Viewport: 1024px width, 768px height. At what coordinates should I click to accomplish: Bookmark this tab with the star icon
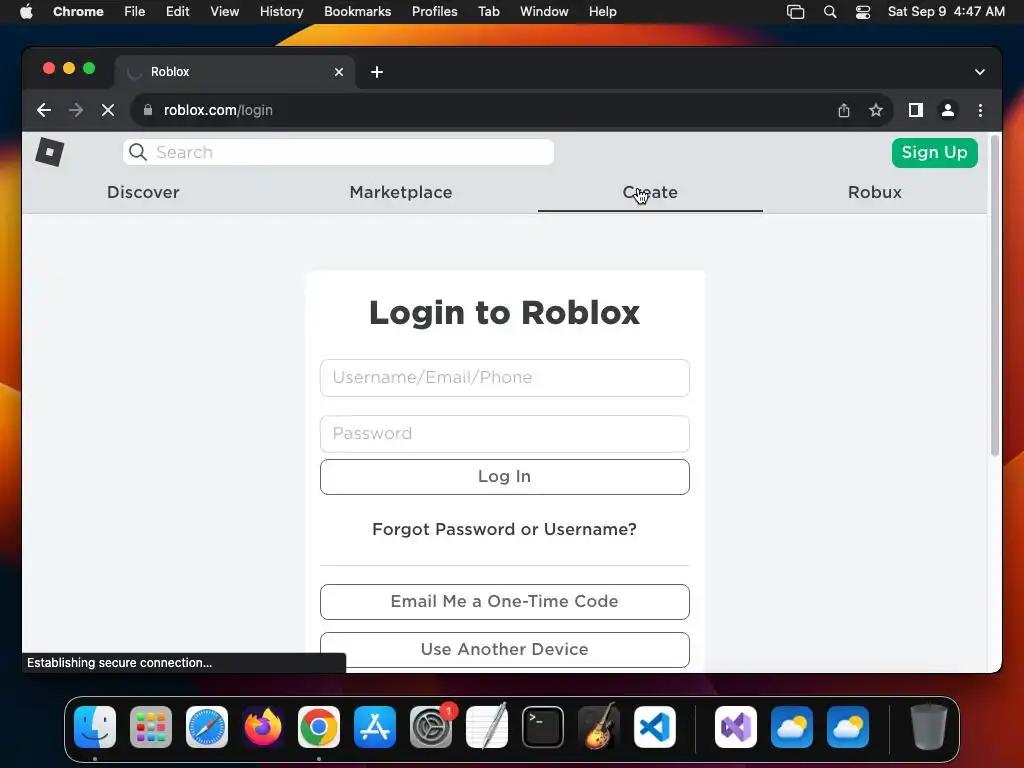click(876, 110)
